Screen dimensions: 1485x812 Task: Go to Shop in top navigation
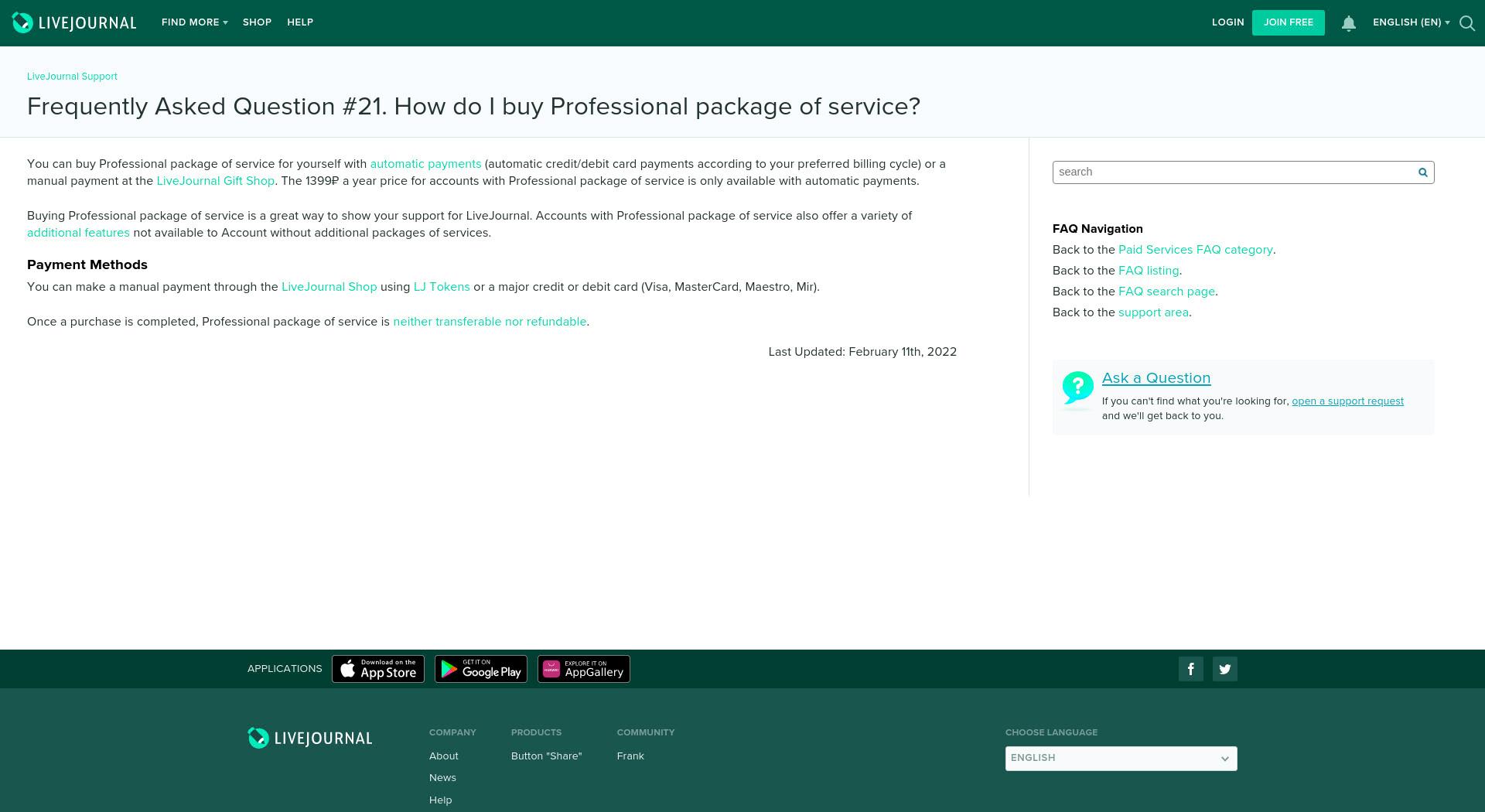coord(257,22)
